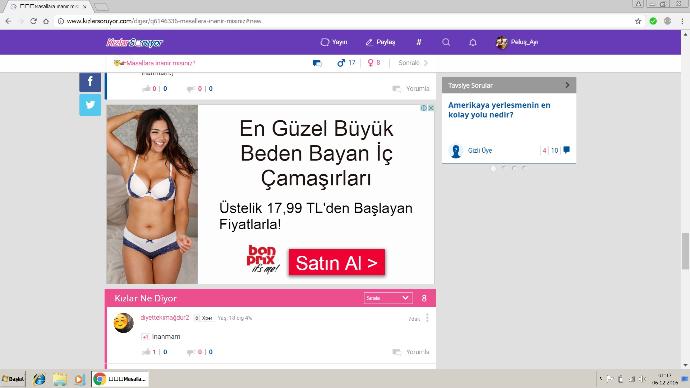This screenshot has width=690, height=388.
Task: Open Windows Media Player from the taskbar
Action: [79, 379]
